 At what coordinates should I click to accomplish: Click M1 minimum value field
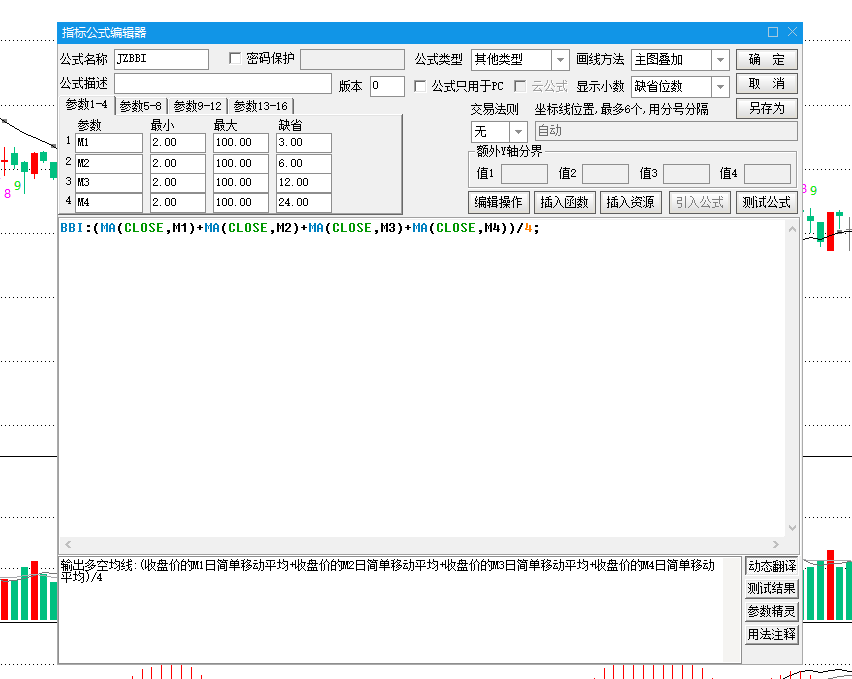click(x=178, y=143)
